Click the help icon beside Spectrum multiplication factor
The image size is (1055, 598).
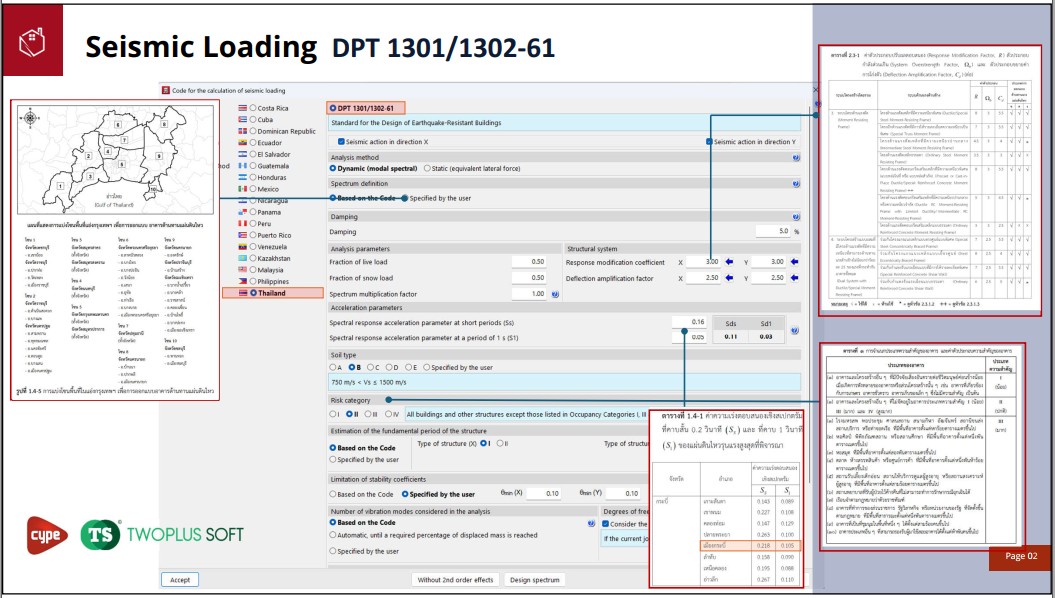(x=555, y=294)
